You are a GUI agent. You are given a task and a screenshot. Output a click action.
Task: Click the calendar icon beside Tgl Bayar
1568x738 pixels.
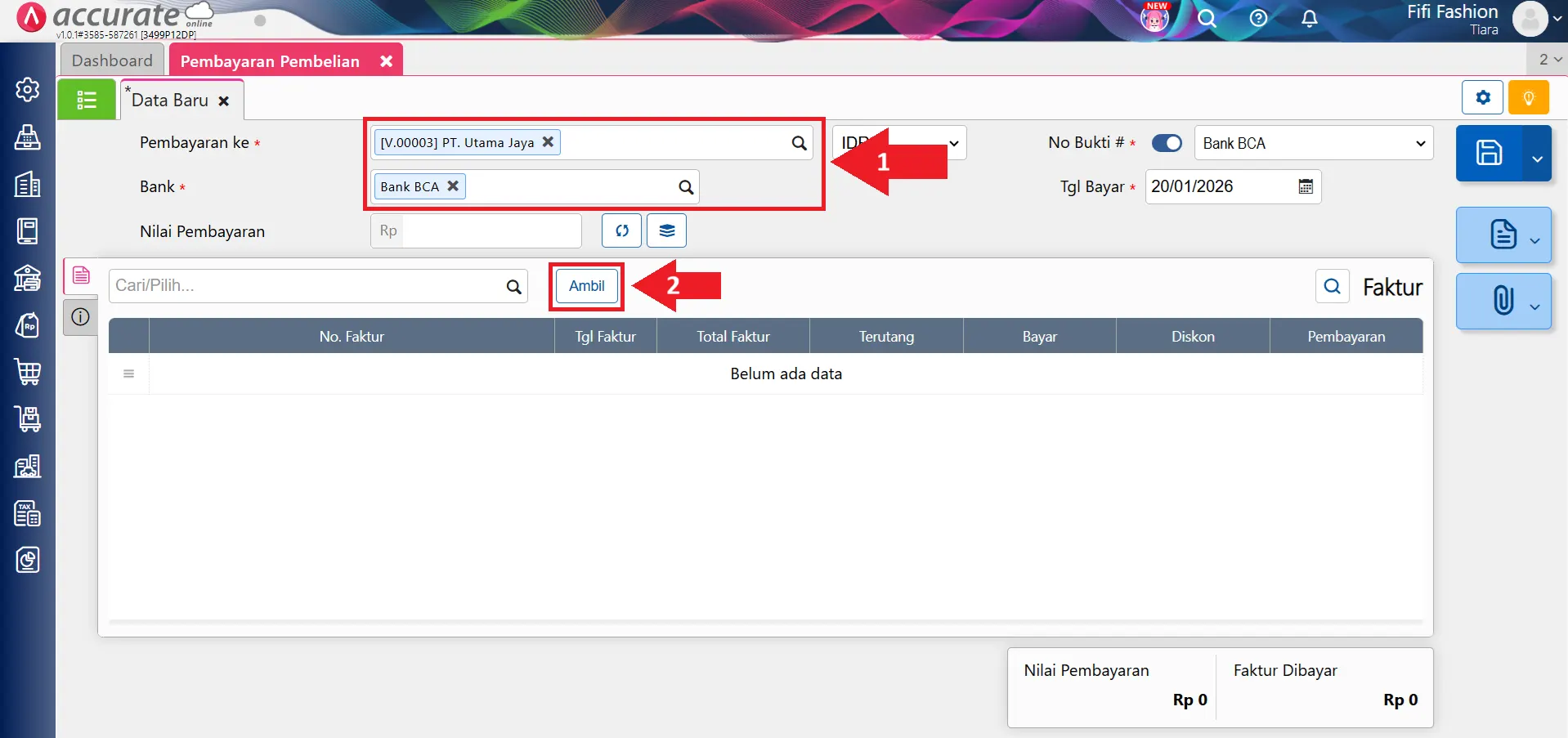click(x=1306, y=187)
